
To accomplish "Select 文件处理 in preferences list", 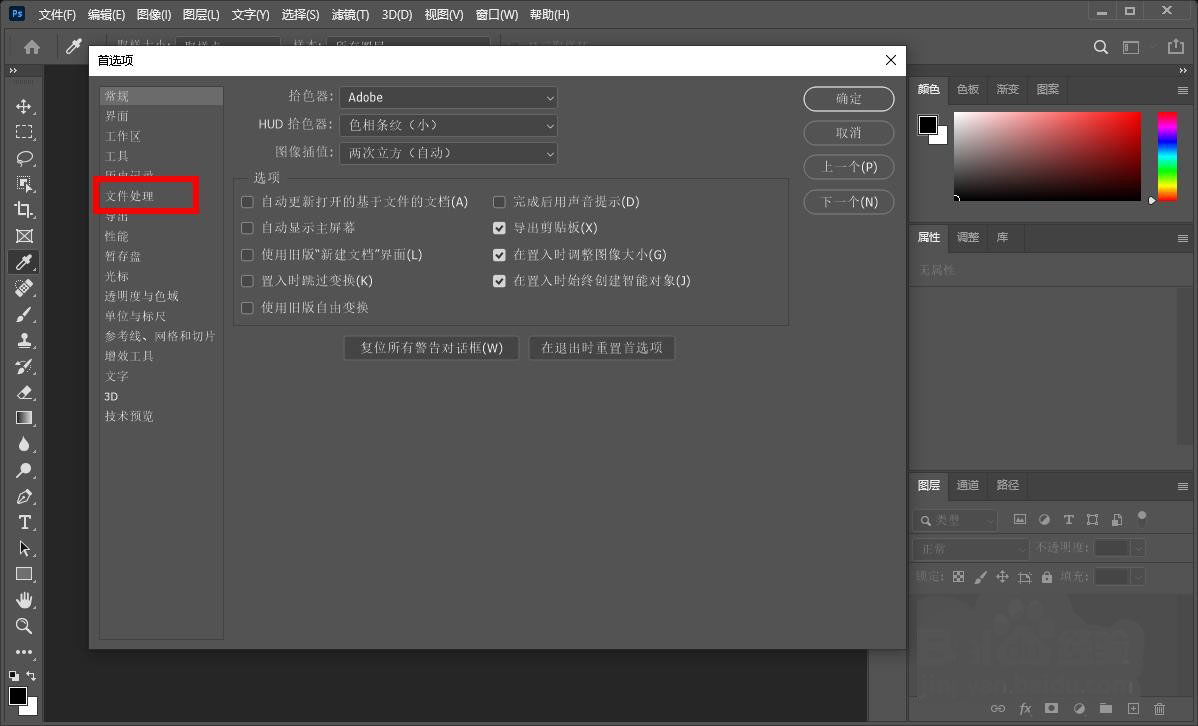I will (130, 196).
